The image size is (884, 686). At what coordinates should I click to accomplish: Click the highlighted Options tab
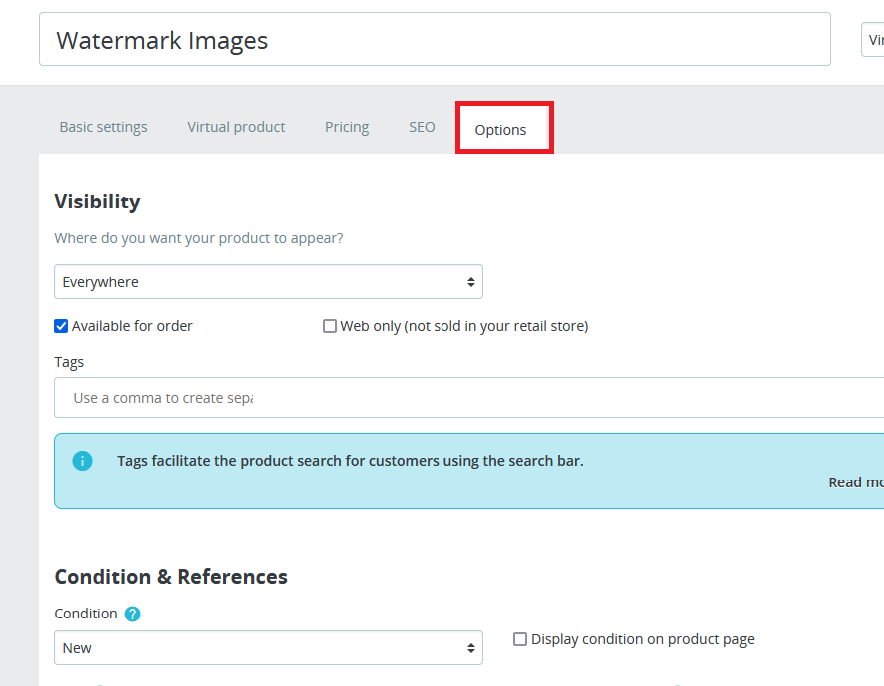(501, 130)
